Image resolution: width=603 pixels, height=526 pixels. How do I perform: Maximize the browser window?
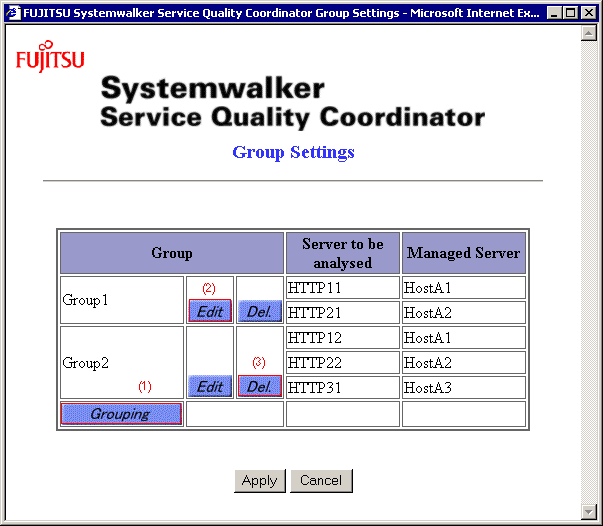point(571,13)
